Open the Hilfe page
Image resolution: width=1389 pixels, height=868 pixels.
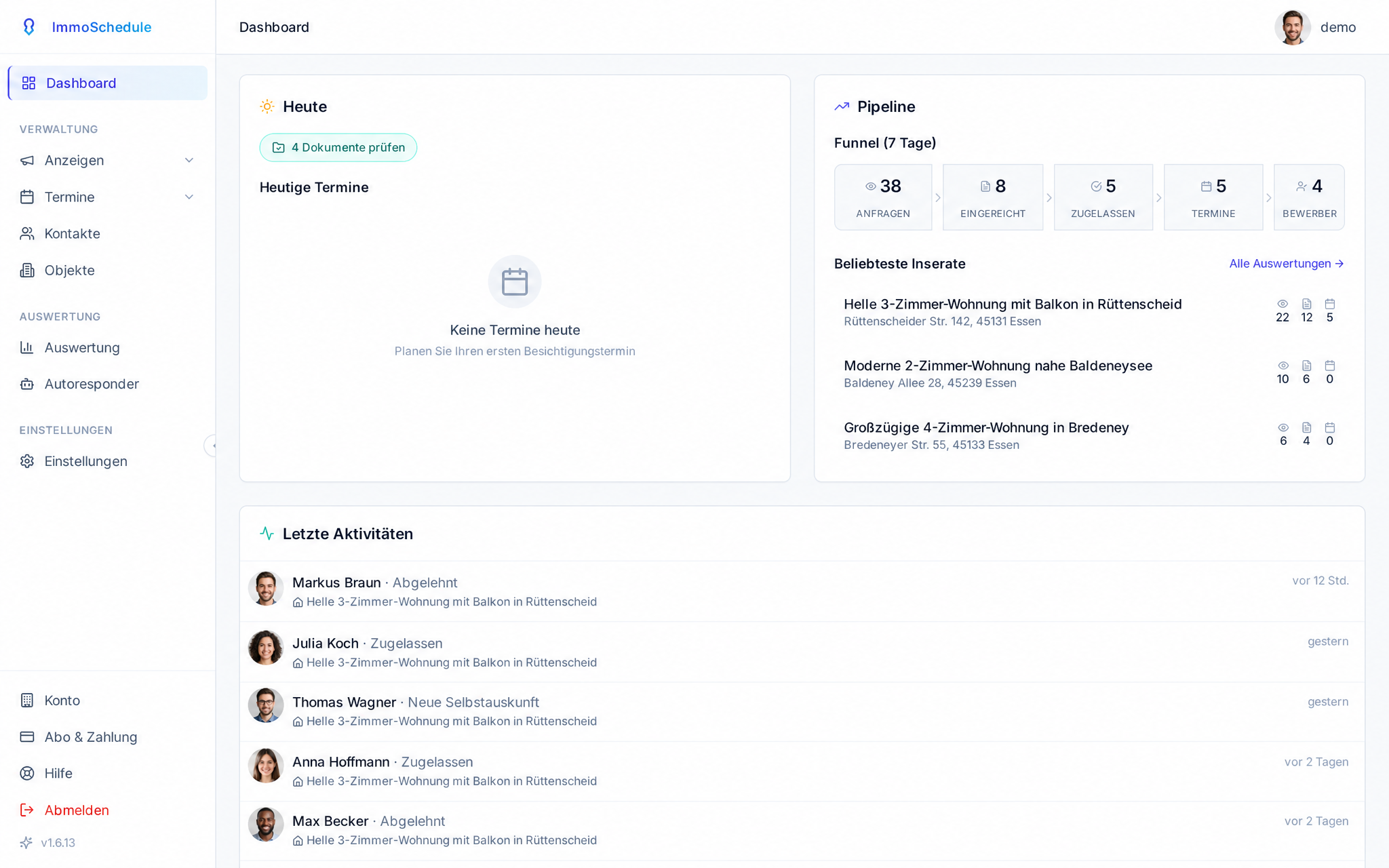pyautogui.click(x=108, y=774)
